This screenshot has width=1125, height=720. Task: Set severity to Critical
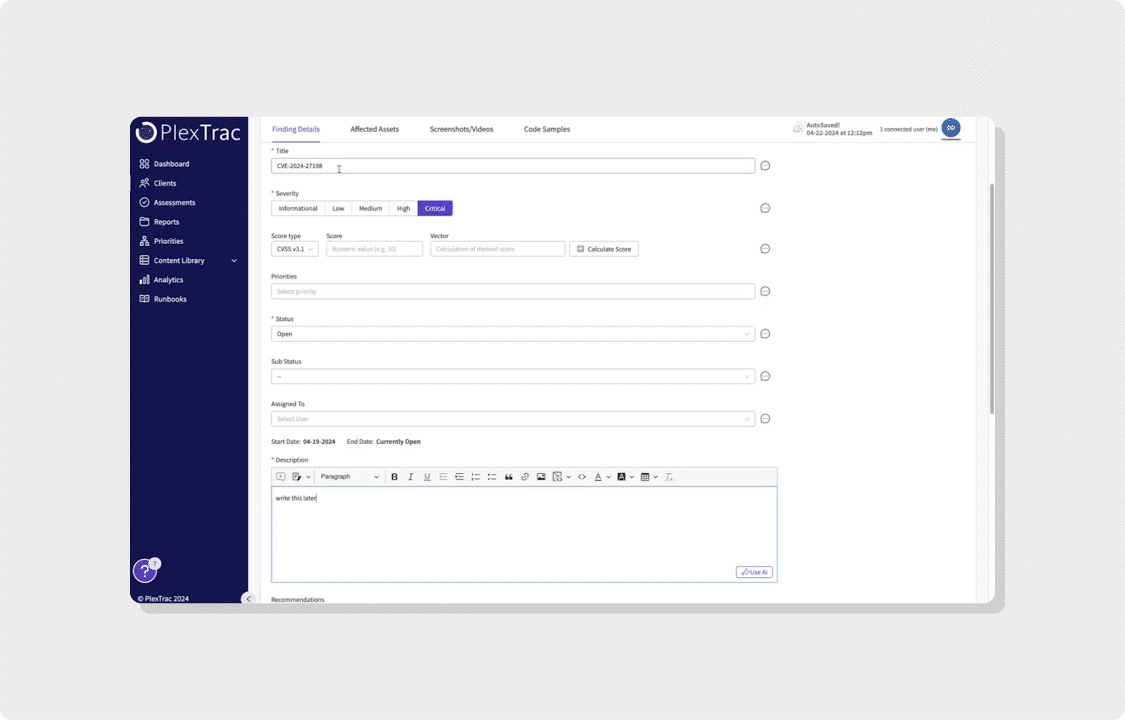(435, 209)
